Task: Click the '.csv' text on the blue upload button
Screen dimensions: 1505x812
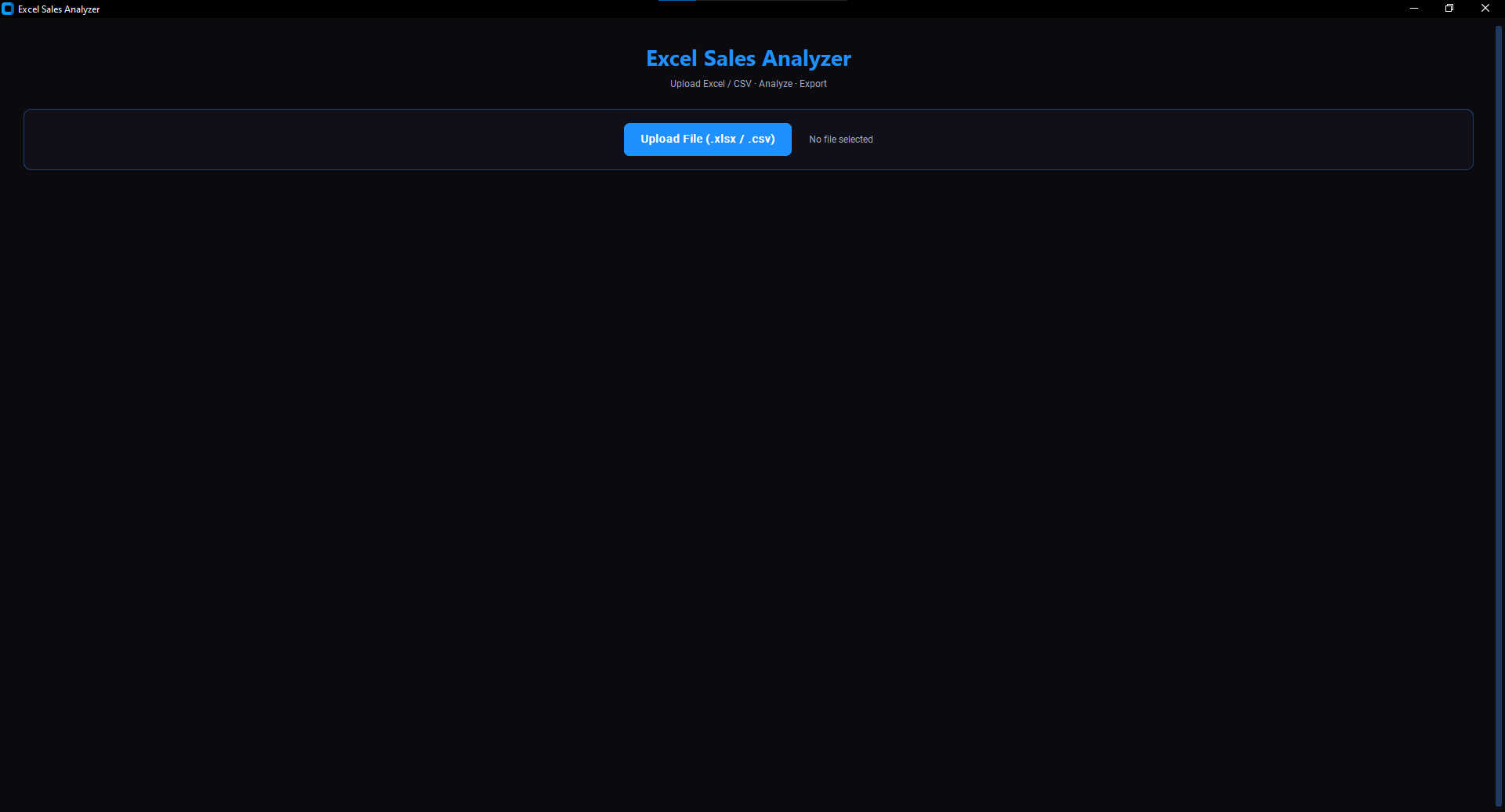Action: (760, 139)
